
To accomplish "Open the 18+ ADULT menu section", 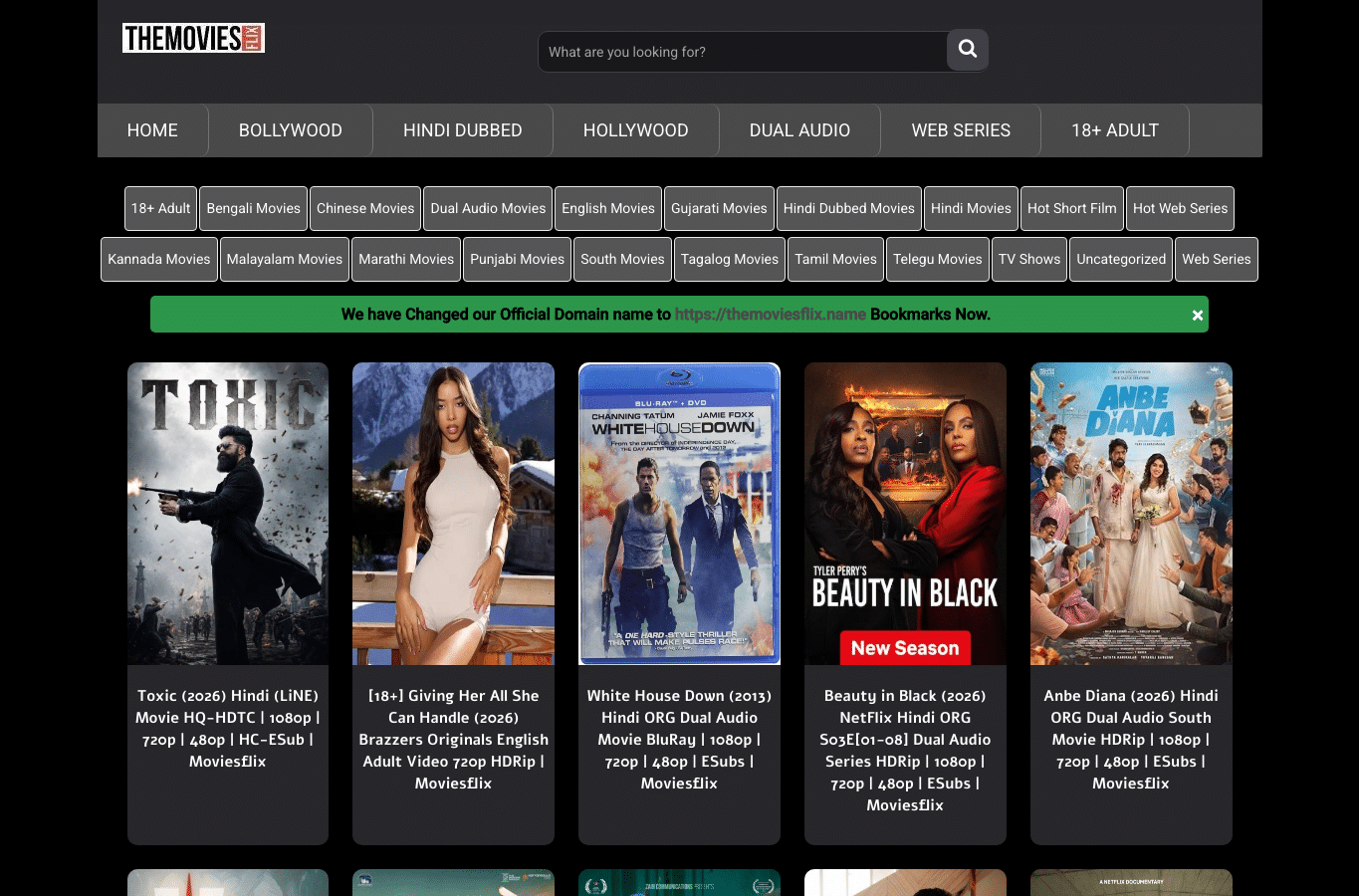I will (1115, 130).
